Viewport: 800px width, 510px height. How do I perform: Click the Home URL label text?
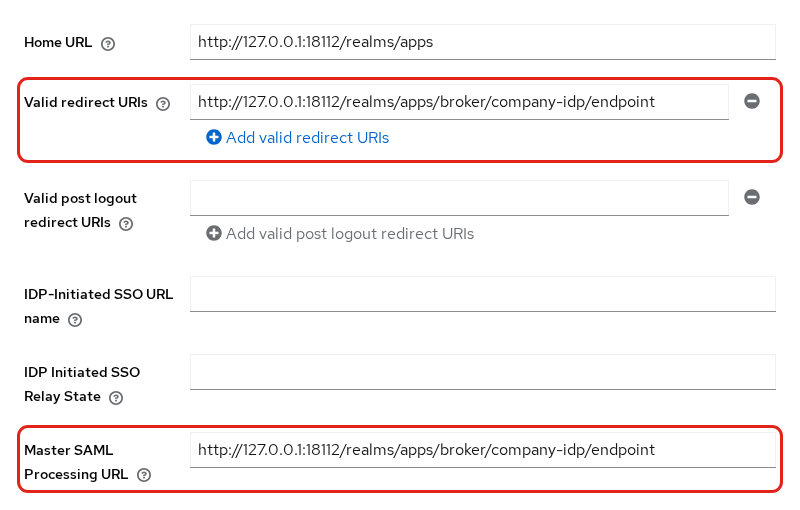click(58, 42)
